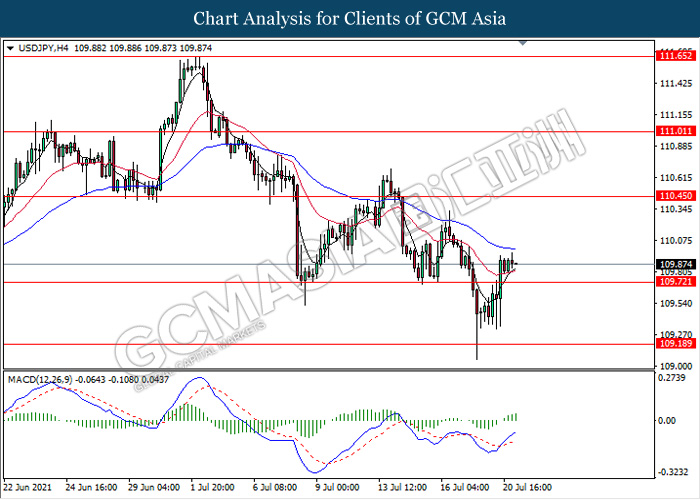Select the 109.721 red price label
The width and height of the screenshot is (700, 500).
click(x=676, y=282)
